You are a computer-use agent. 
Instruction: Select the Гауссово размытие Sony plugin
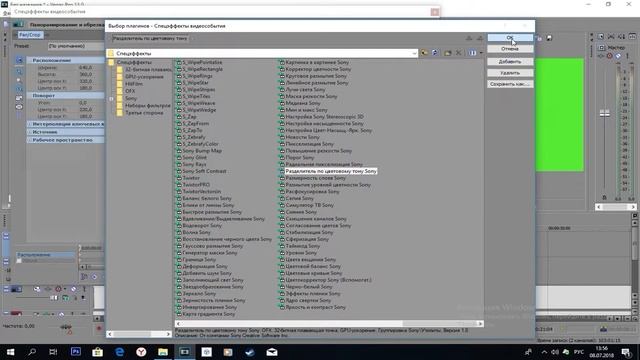(x=212, y=246)
